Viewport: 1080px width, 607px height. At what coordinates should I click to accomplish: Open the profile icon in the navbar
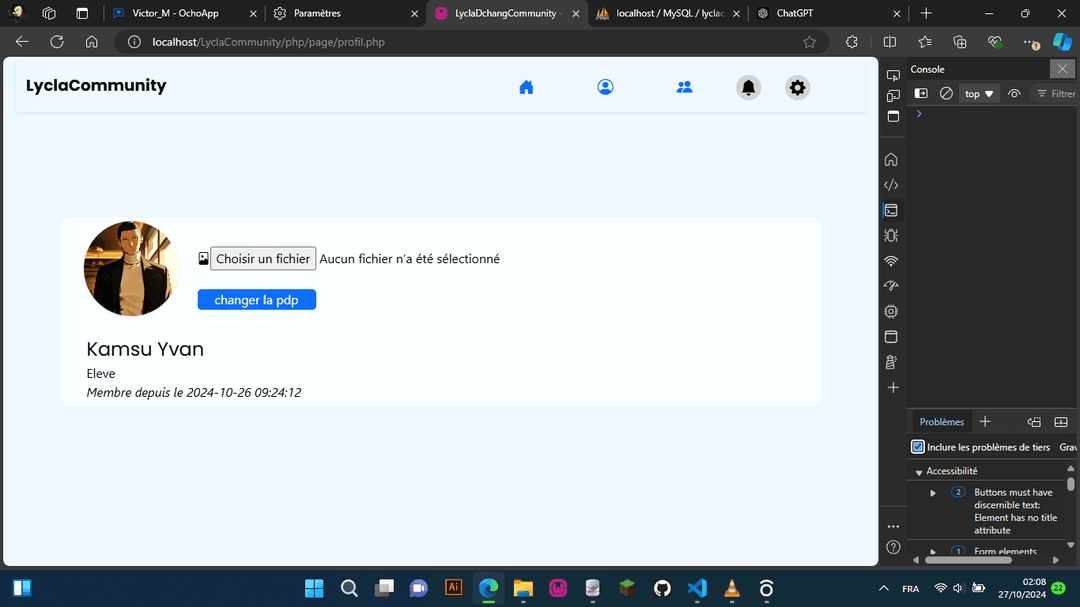click(x=605, y=88)
